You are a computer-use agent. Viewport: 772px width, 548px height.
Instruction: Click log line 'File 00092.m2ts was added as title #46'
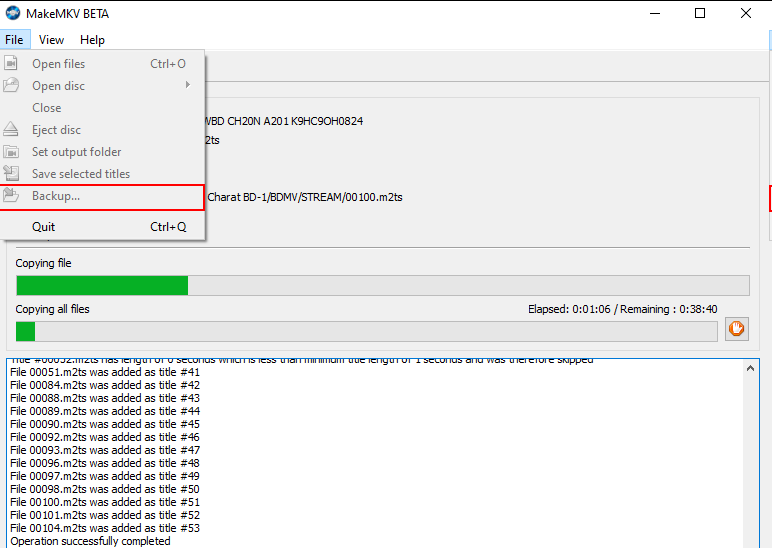(105, 437)
